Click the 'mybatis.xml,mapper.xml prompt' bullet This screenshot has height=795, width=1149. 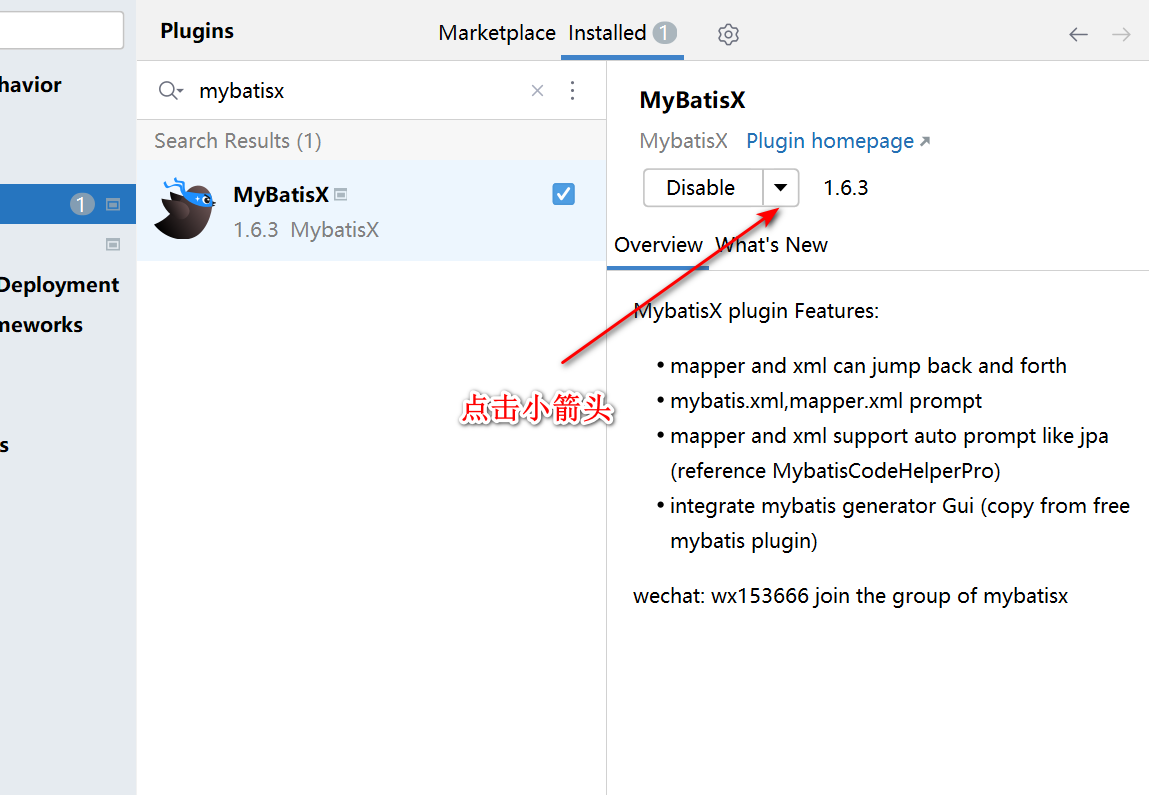[826, 401]
